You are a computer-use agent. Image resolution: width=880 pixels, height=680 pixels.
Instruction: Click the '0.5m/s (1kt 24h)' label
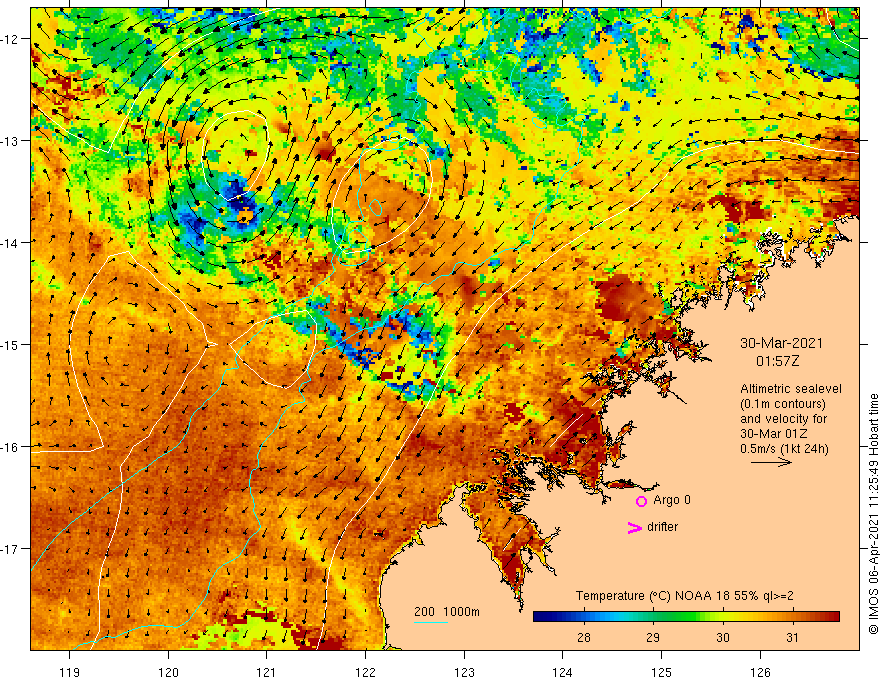click(784, 449)
